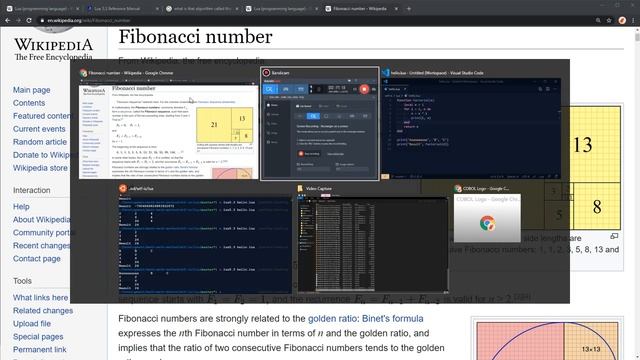Reload the Wikipedia page
This screenshot has height=360, width=640.
(x=29, y=20)
